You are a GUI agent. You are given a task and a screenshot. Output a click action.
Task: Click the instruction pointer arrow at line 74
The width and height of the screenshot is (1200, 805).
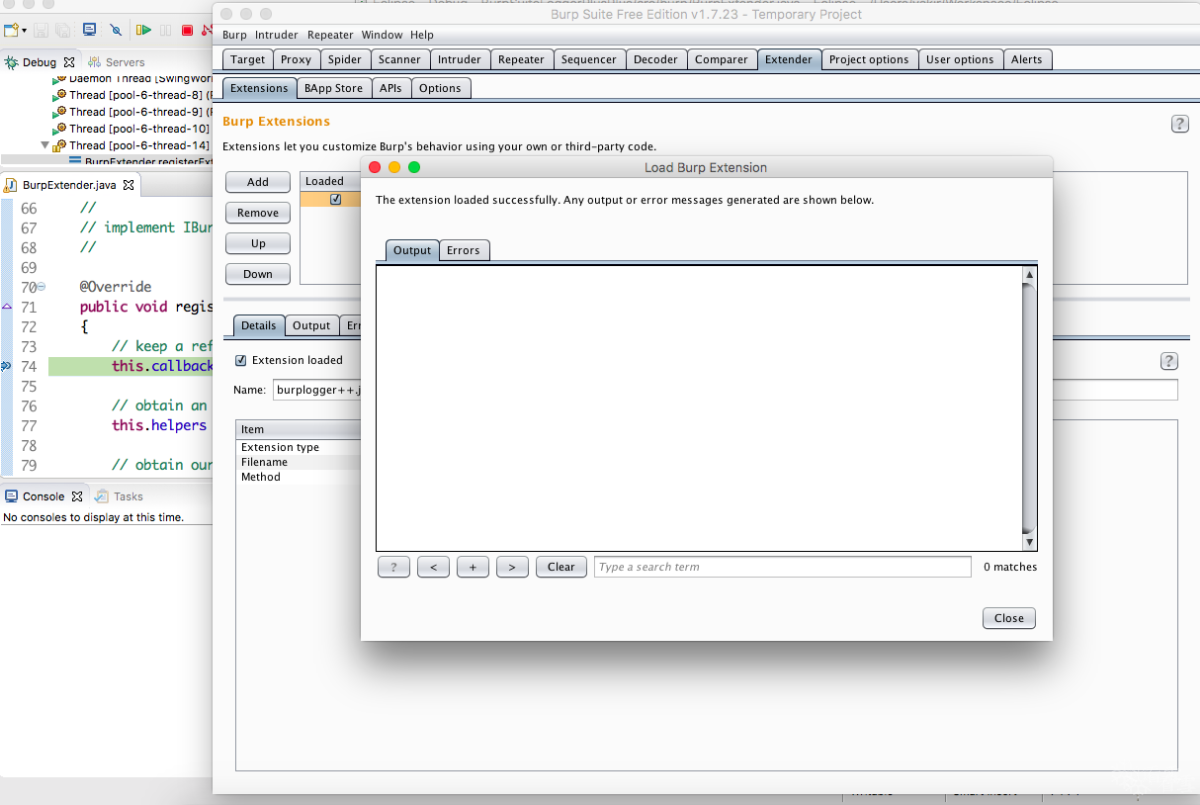point(7,366)
